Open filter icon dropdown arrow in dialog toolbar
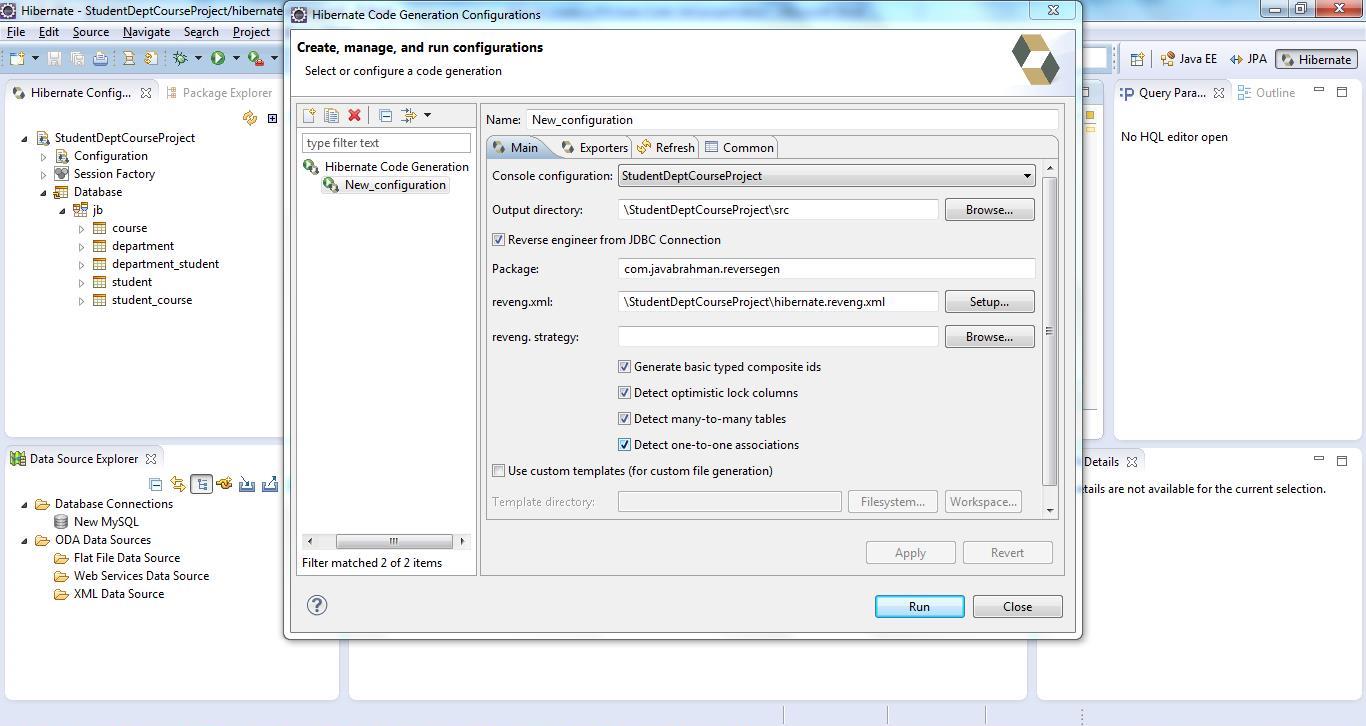Image resolution: width=1366 pixels, height=726 pixels. click(x=427, y=115)
